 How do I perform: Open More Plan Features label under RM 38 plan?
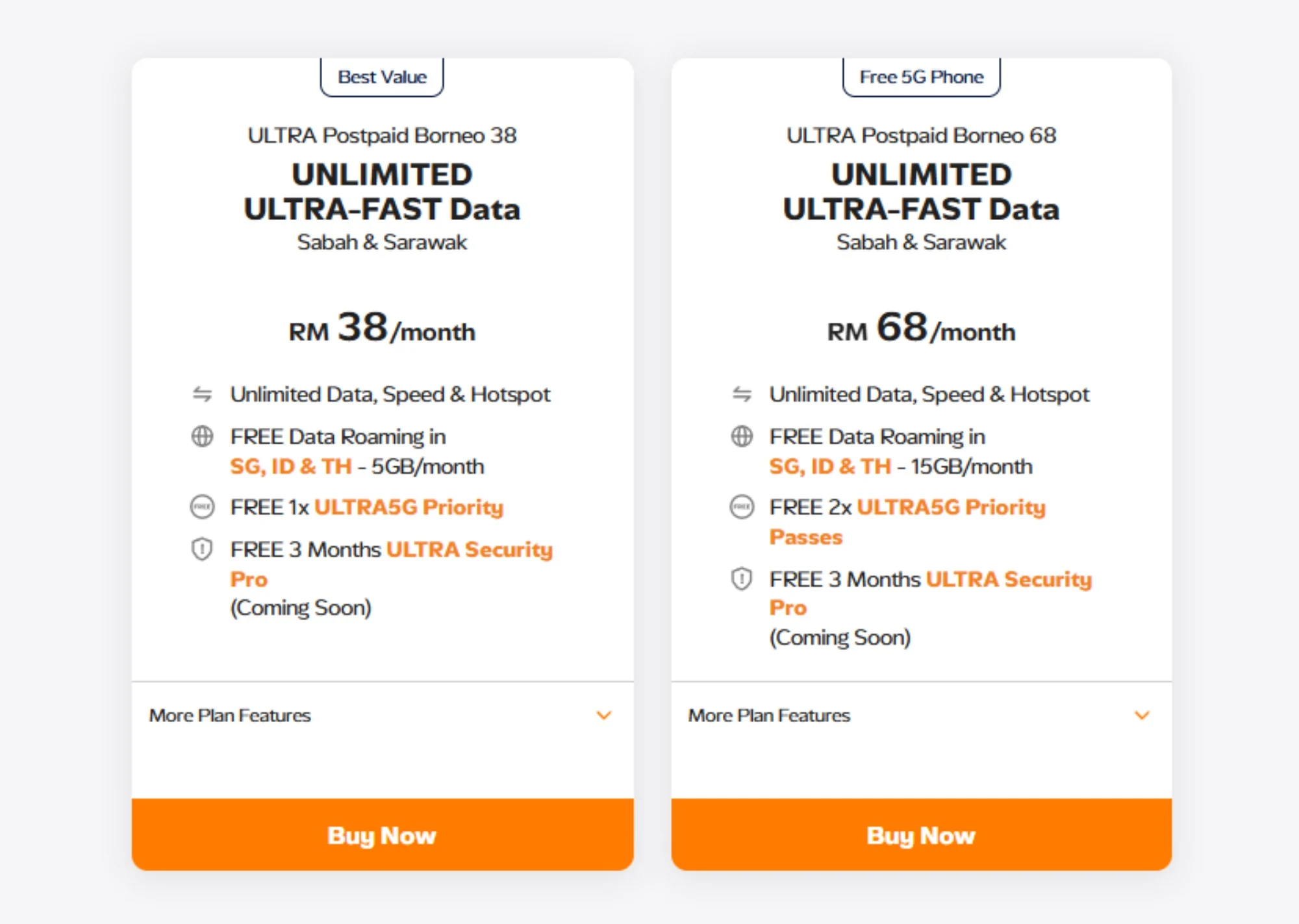pos(230,716)
